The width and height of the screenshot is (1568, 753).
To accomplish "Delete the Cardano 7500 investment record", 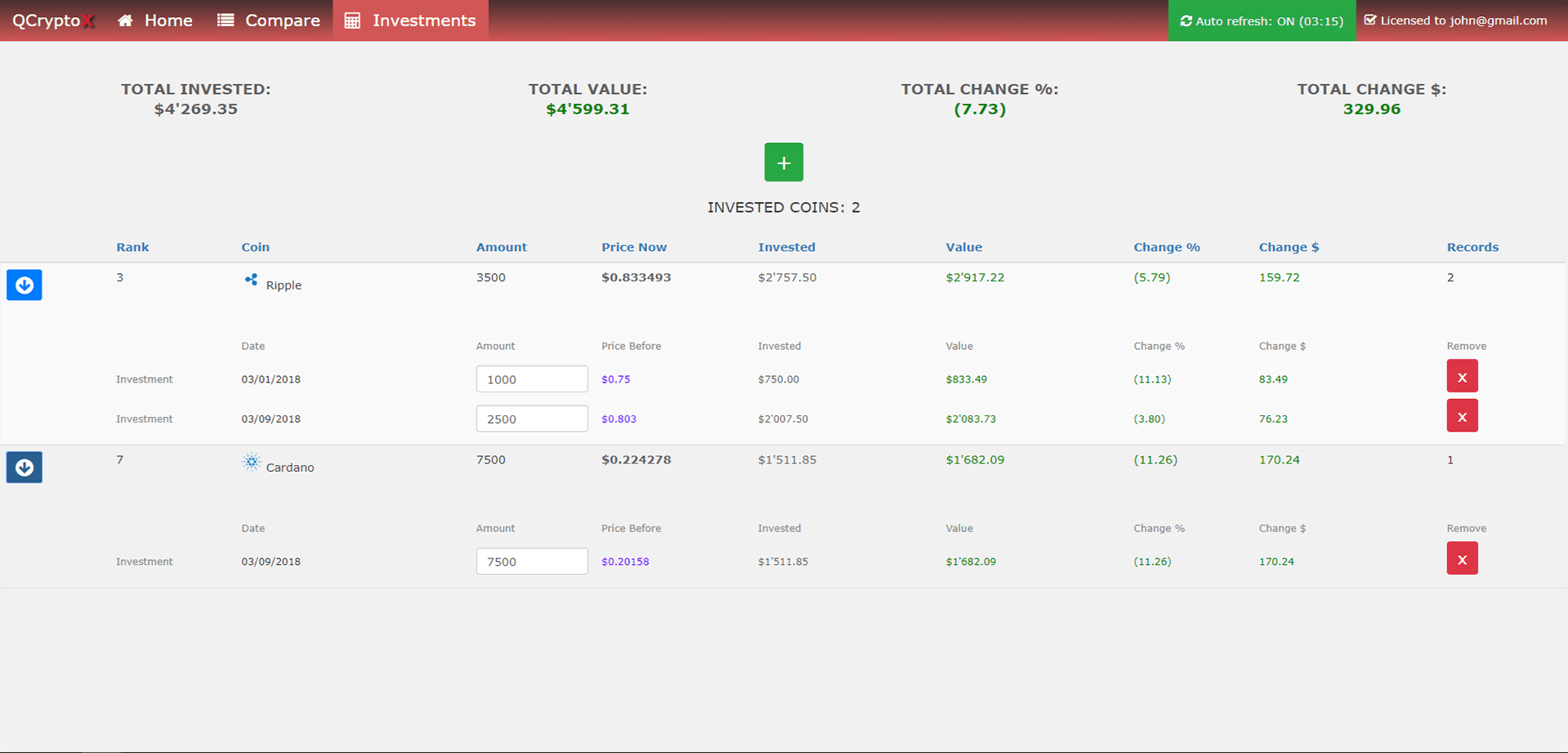I will click(x=1462, y=559).
